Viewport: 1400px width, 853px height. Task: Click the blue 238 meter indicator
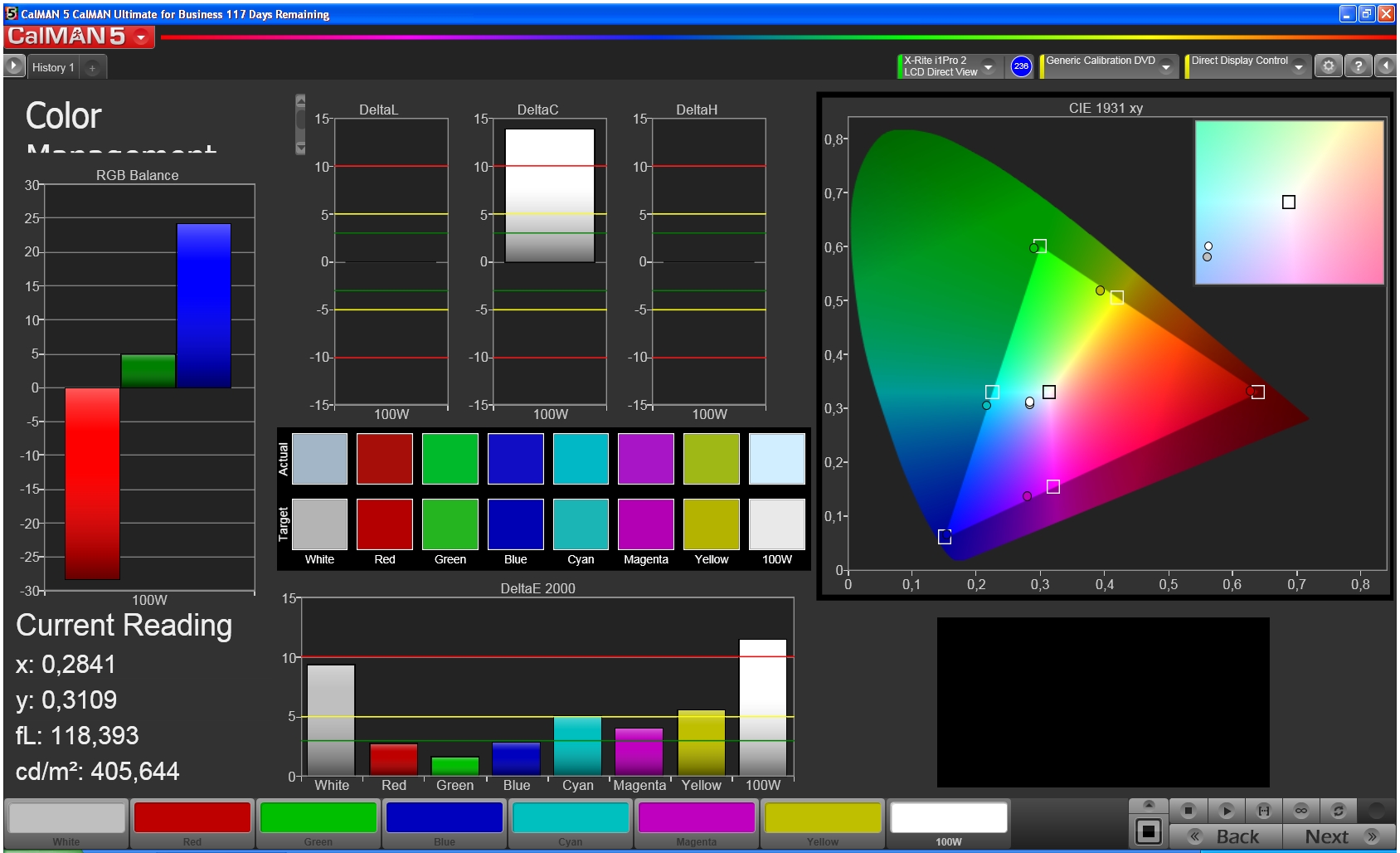pos(1021,66)
